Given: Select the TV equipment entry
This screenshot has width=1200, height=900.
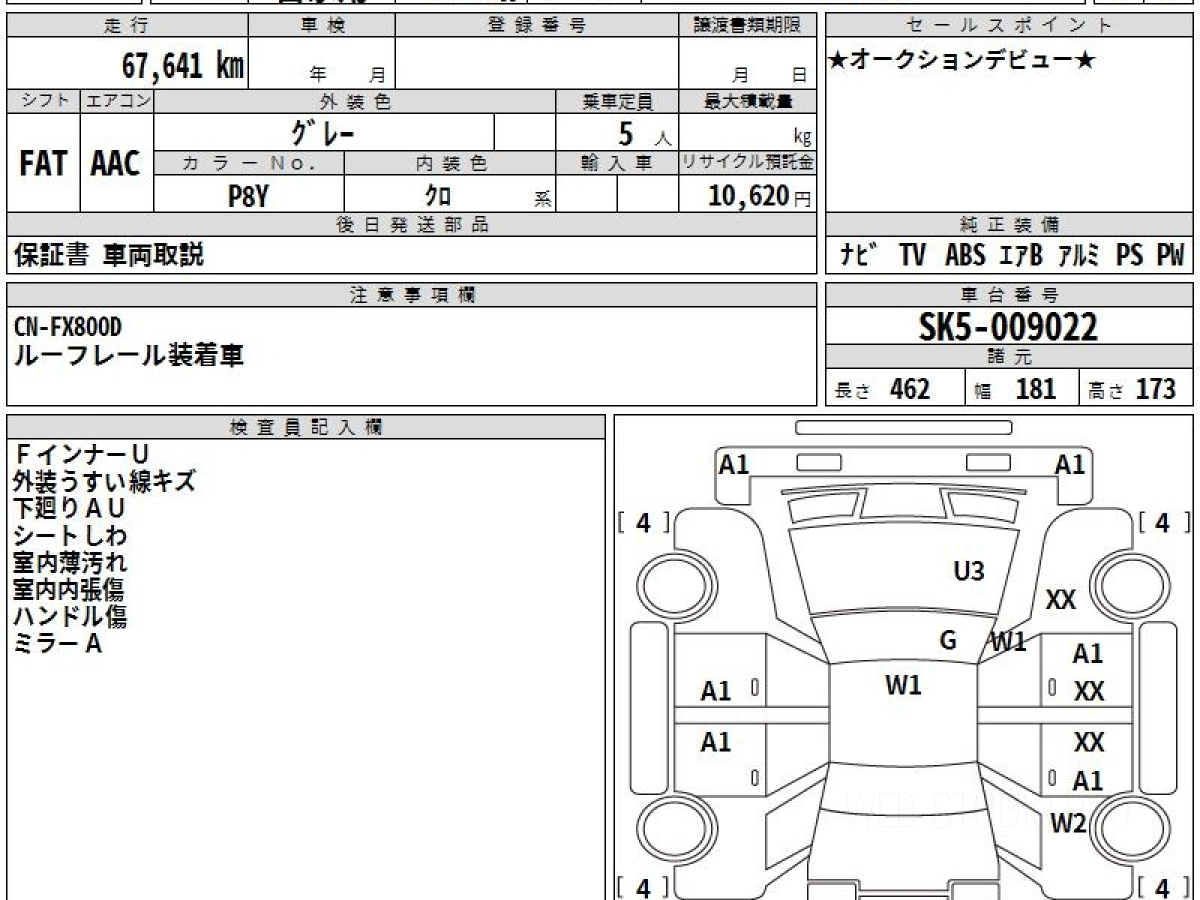Looking at the screenshot, I should tap(912, 255).
